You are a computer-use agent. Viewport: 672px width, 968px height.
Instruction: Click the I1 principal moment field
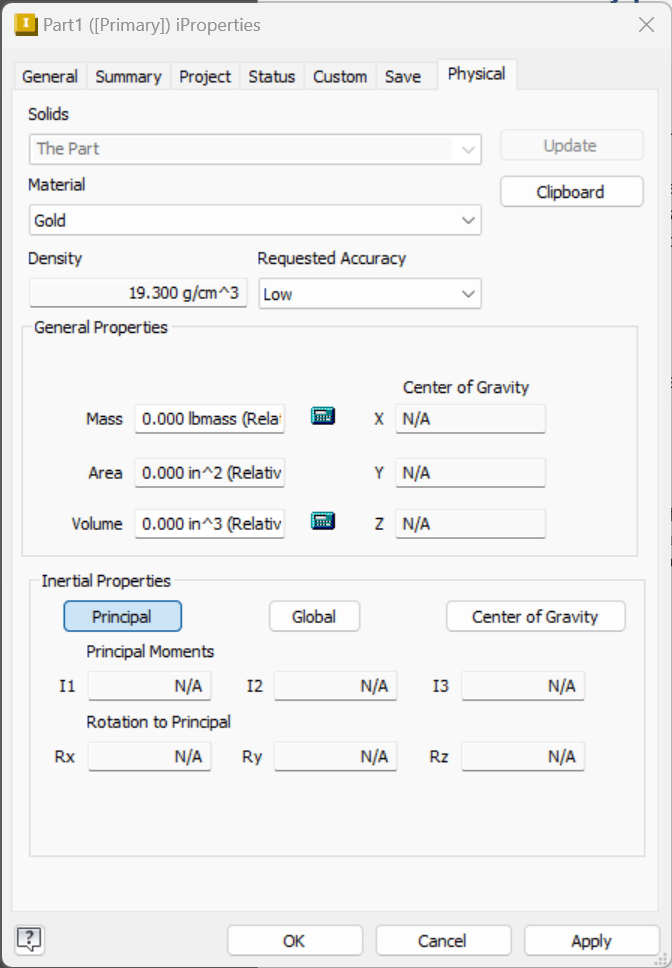coord(149,686)
